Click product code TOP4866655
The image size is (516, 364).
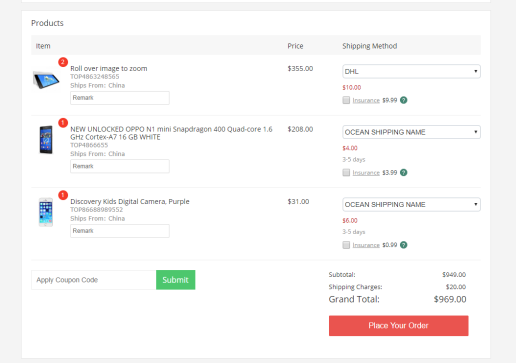pyautogui.click(x=89, y=145)
